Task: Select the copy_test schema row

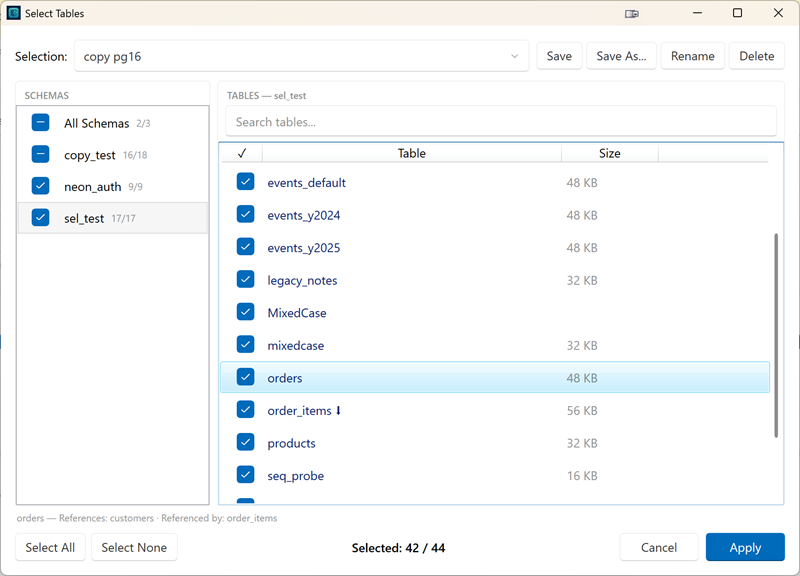Action: tap(113, 155)
